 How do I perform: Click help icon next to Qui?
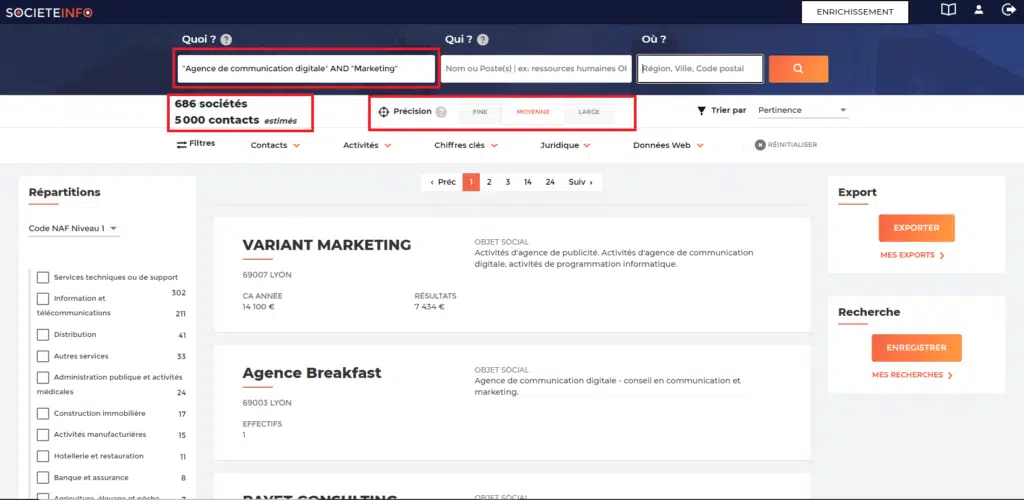pyautogui.click(x=483, y=40)
